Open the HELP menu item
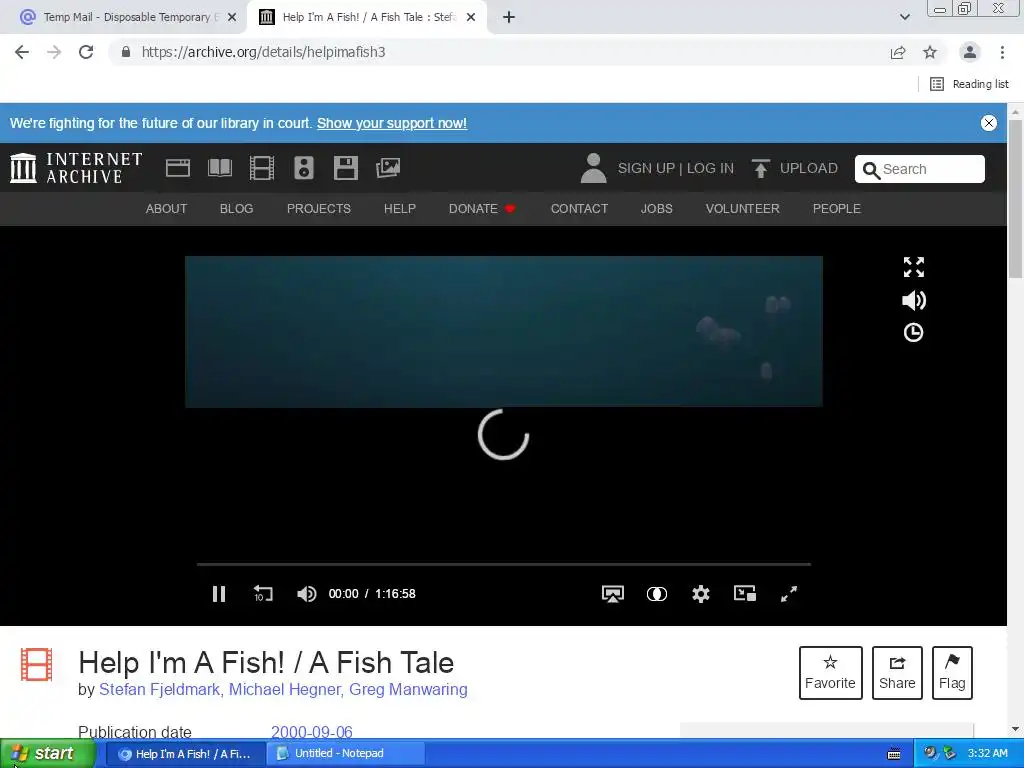1024x768 pixels. [x=400, y=208]
